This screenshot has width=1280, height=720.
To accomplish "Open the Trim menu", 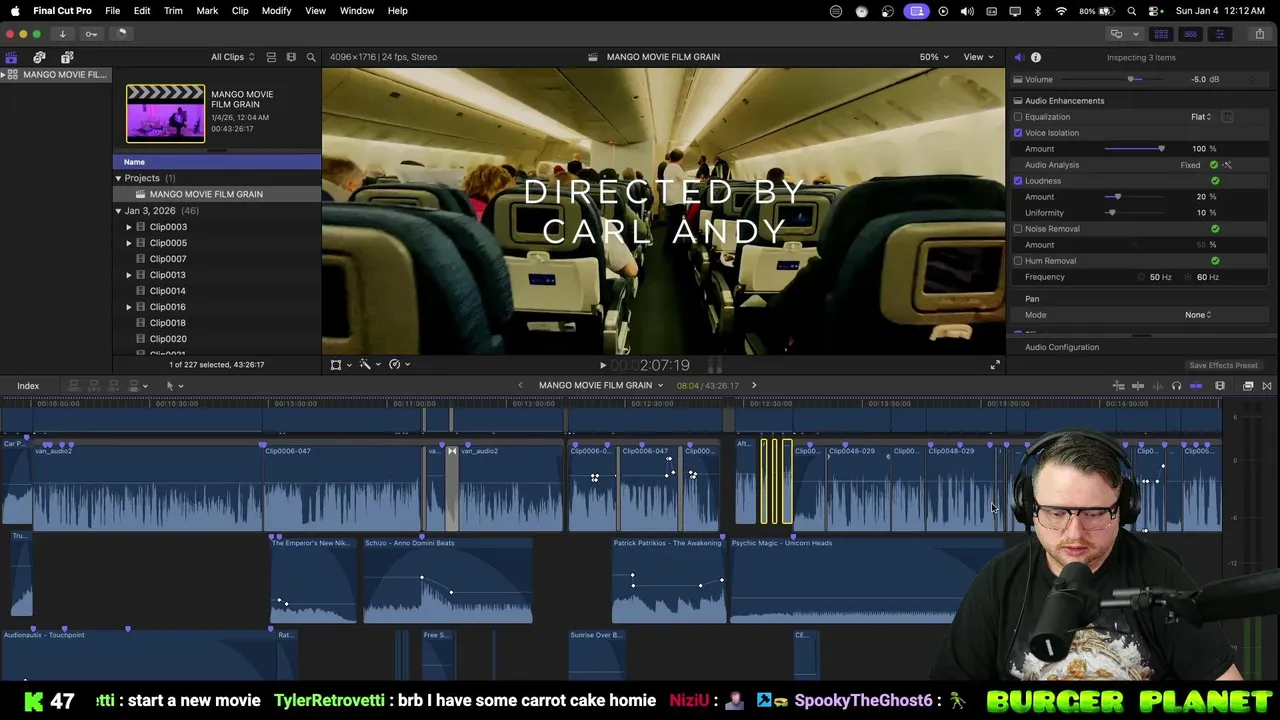I will tap(173, 11).
